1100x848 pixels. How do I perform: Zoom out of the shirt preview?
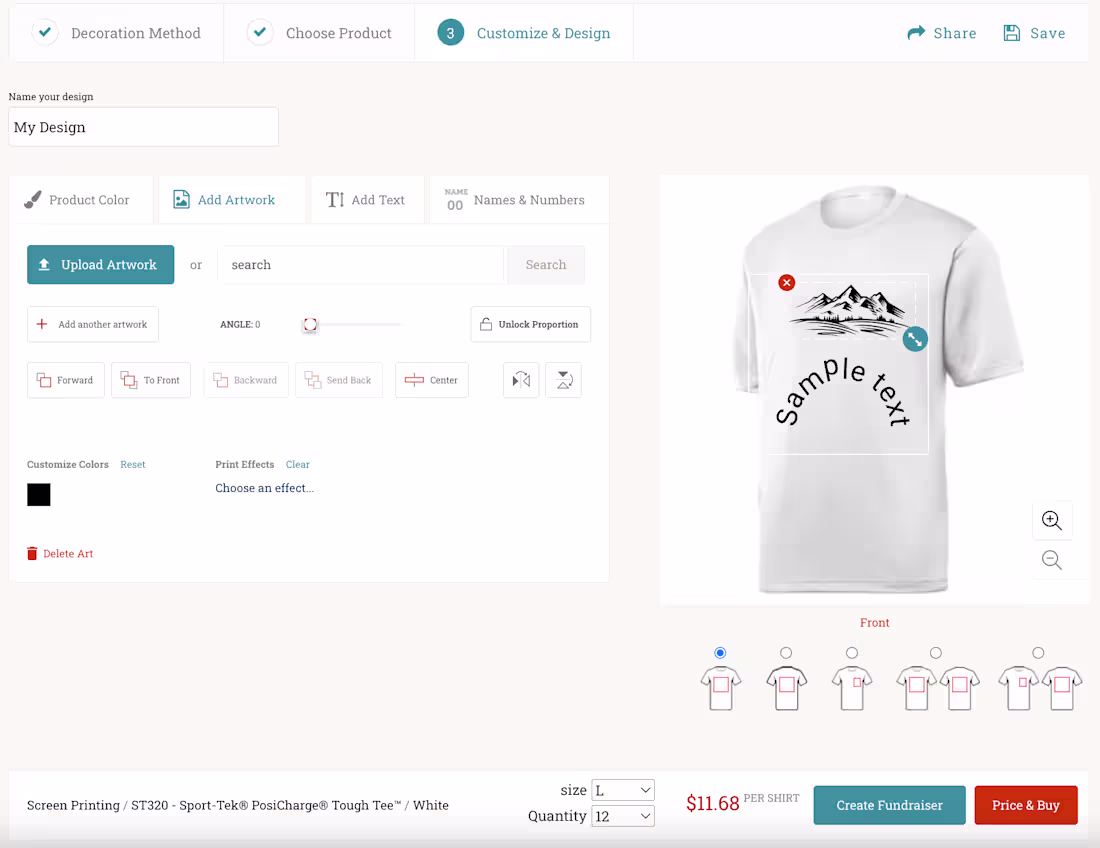(1052, 560)
